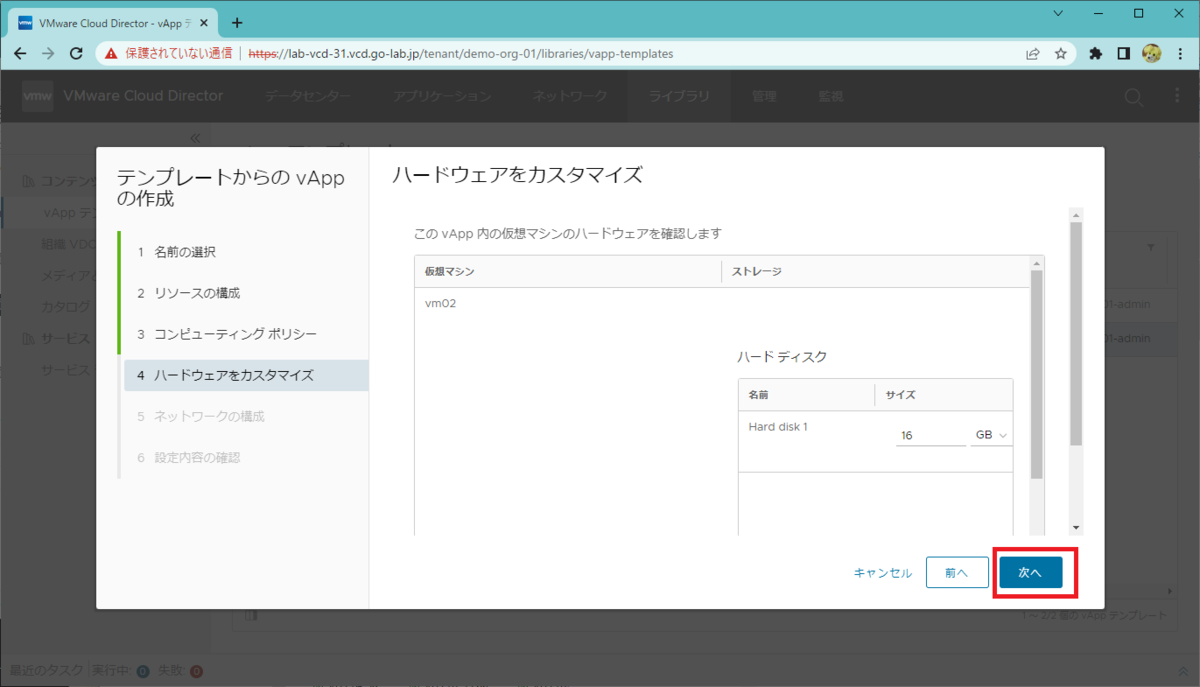Click 最近のタスク in the status bar

pyautogui.click(x=46, y=670)
